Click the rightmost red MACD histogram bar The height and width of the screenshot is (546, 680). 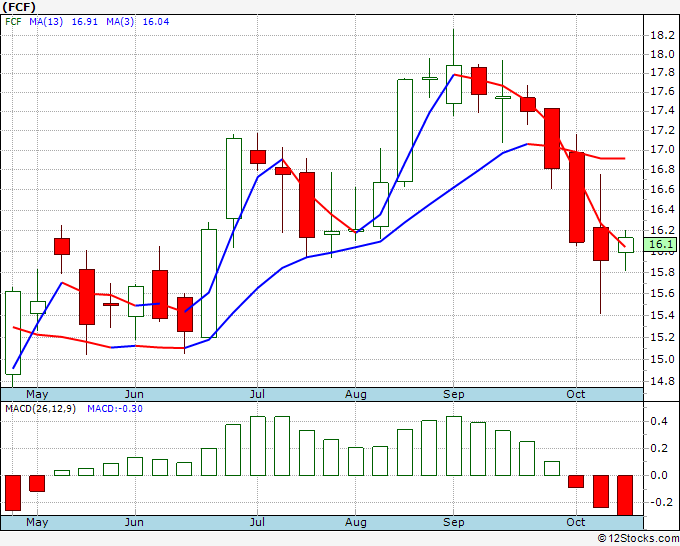click(x=625, y=495)
